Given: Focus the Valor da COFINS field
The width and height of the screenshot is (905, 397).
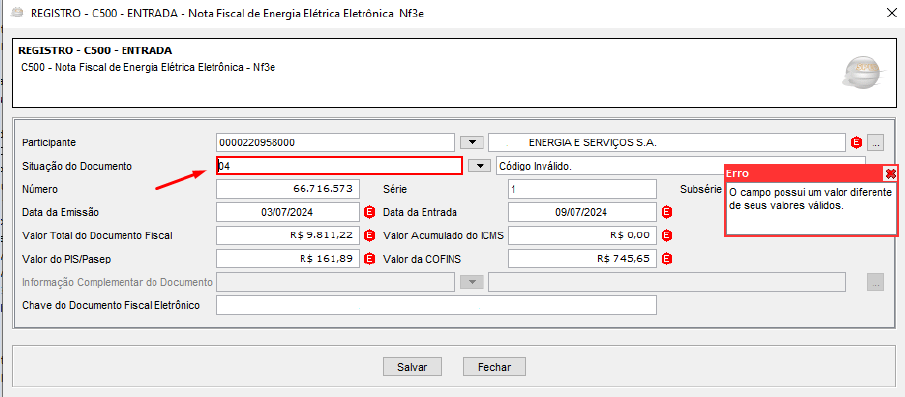Looking at the screenshot, I should pyautogui.click(x=582, y=259).
